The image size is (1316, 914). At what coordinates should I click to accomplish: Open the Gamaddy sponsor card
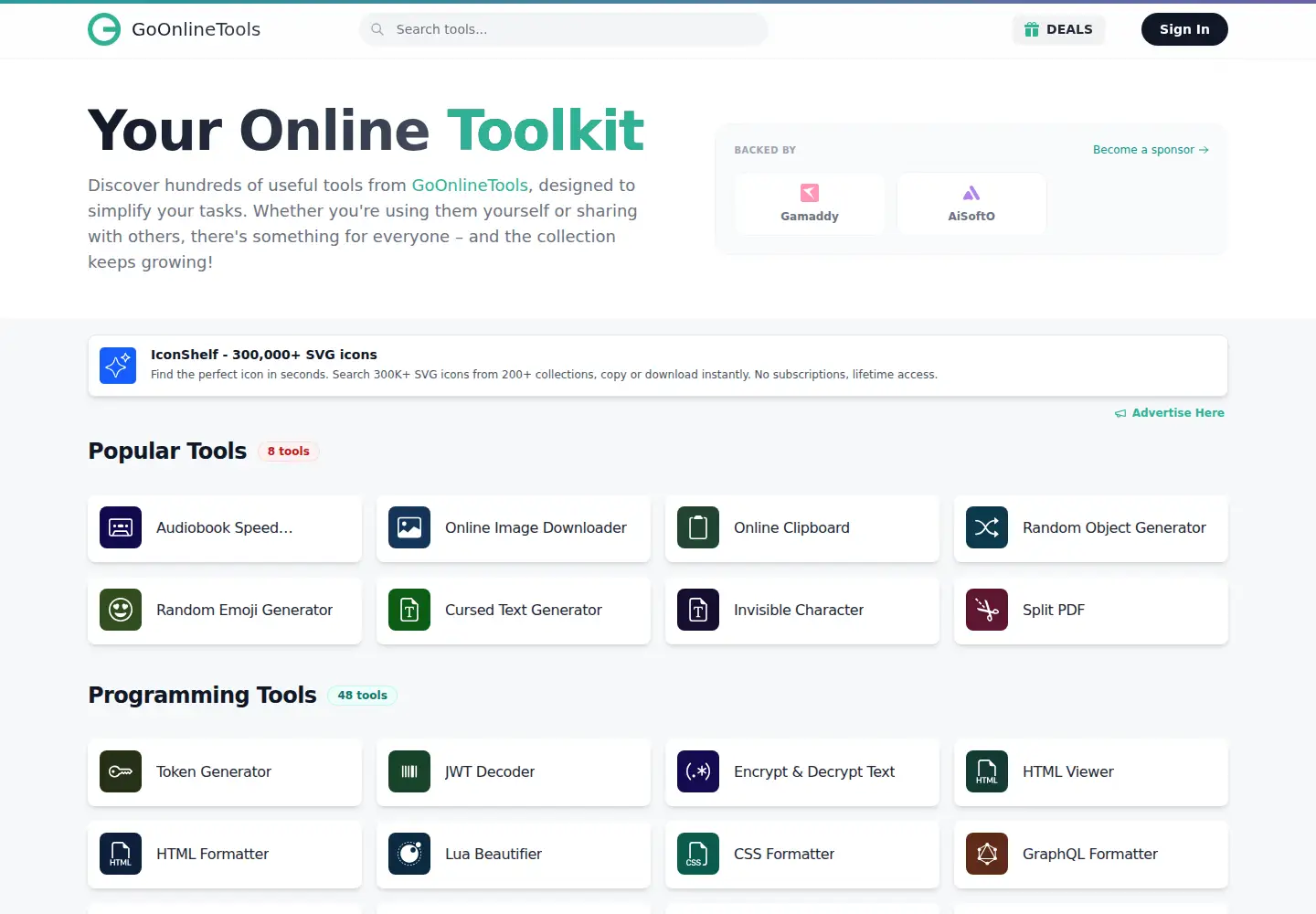click(x=810, y=204)
